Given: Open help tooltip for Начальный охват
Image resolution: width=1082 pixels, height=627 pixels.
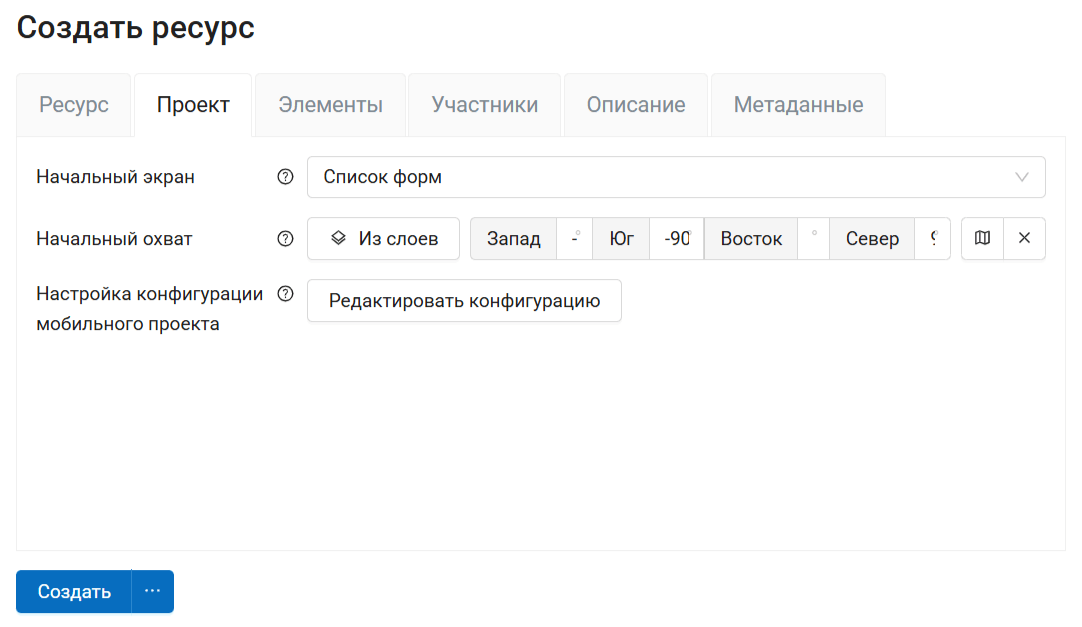Looking at the screenshot, I should [285, 239].
